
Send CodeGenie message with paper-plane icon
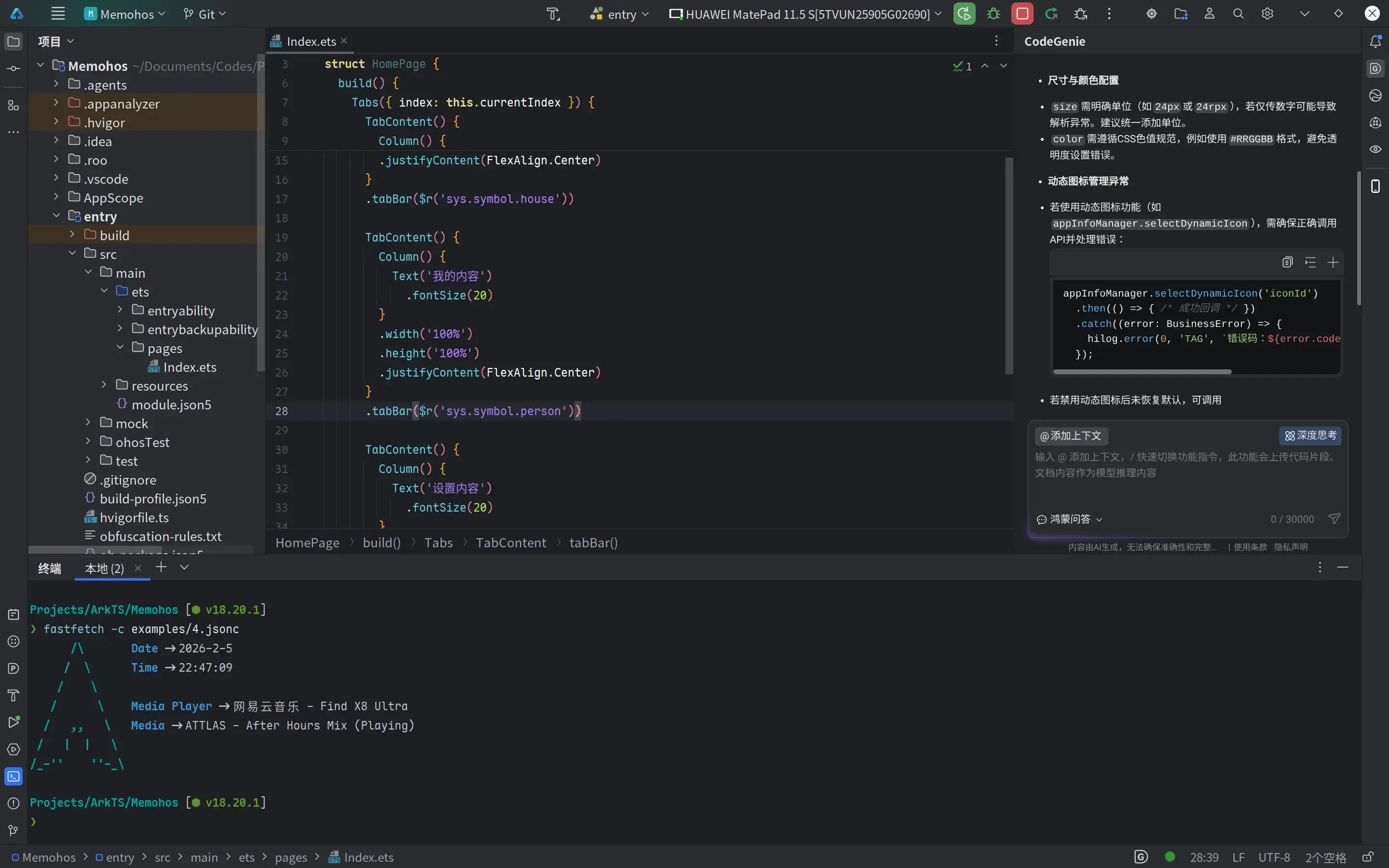tap(1334, 519)
